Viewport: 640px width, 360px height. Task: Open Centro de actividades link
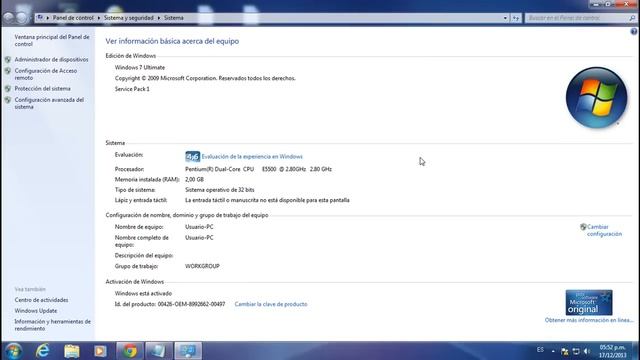(x=41, y=300)
